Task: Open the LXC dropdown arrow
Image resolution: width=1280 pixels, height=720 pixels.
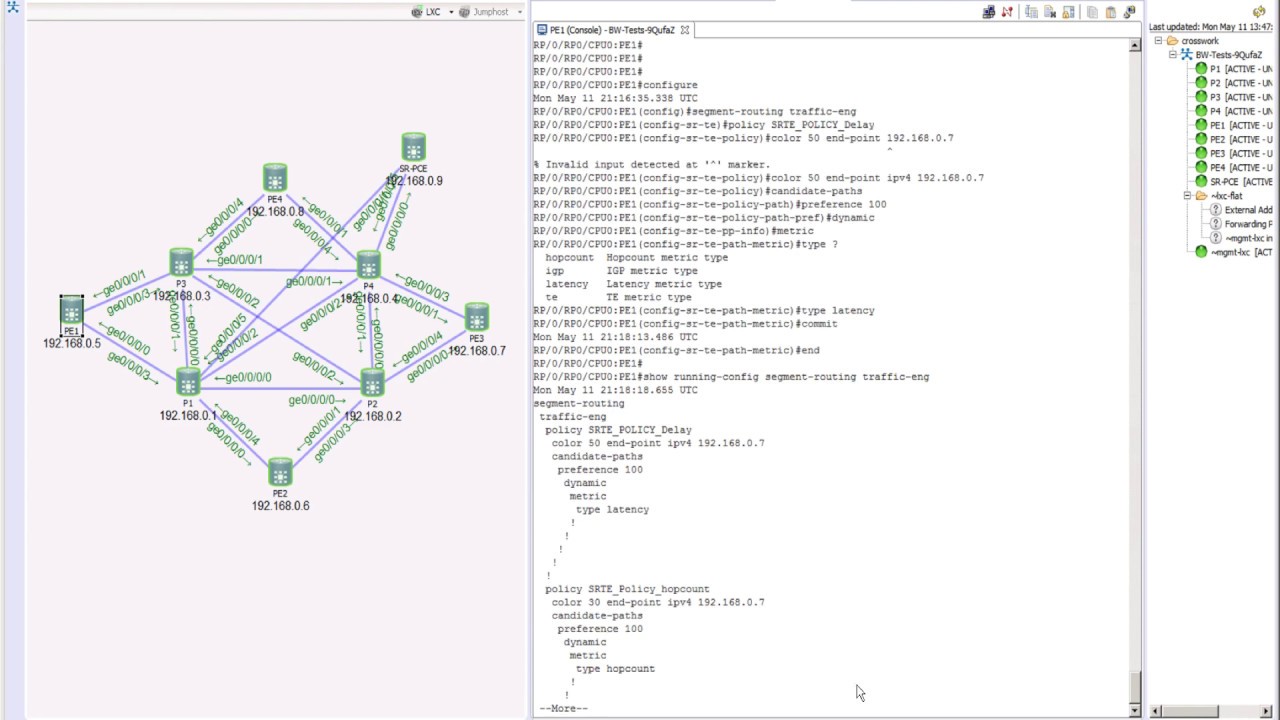Action: 451,12
